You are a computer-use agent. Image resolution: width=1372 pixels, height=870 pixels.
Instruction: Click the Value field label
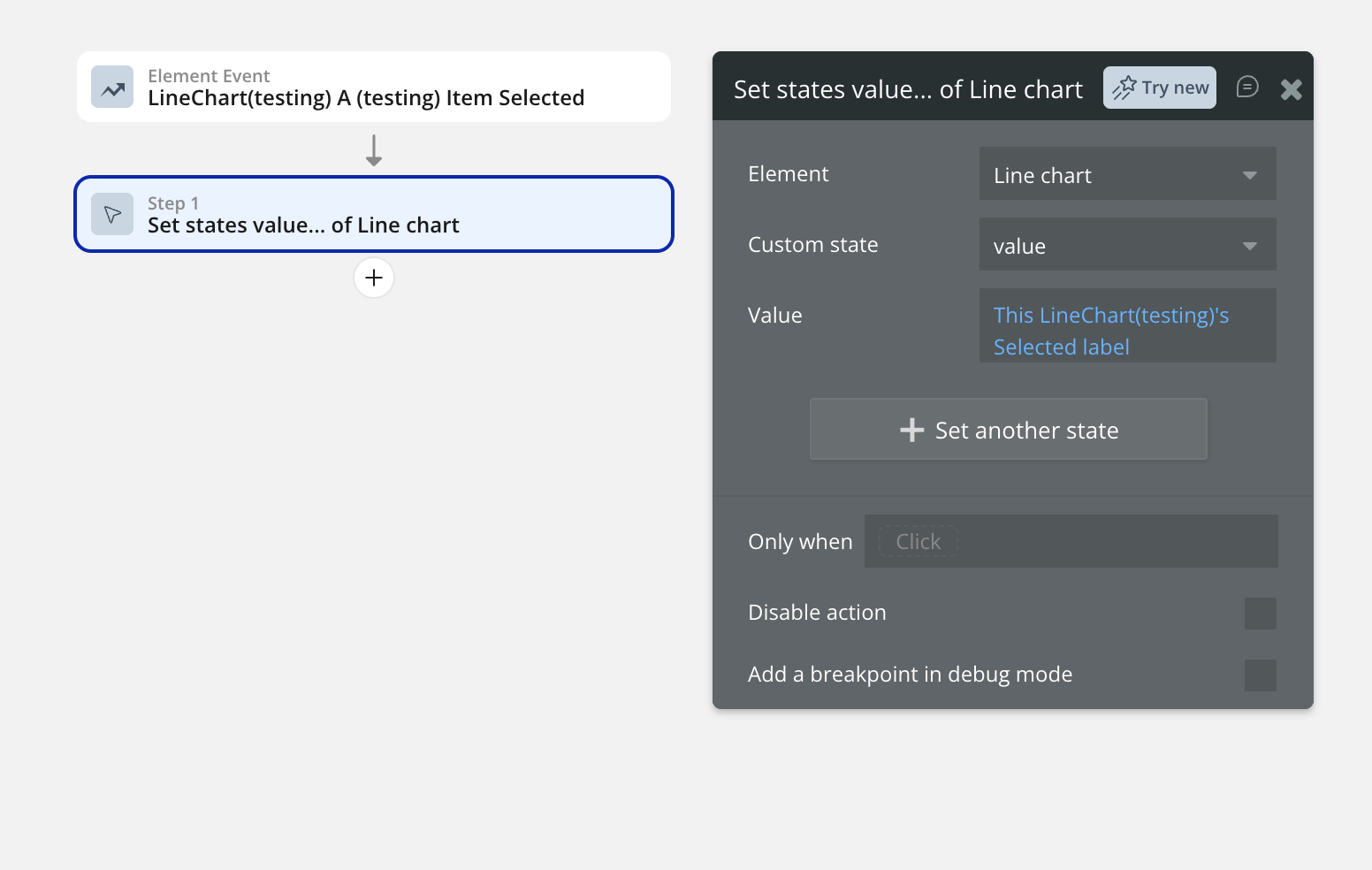click(x=775, y=316)
